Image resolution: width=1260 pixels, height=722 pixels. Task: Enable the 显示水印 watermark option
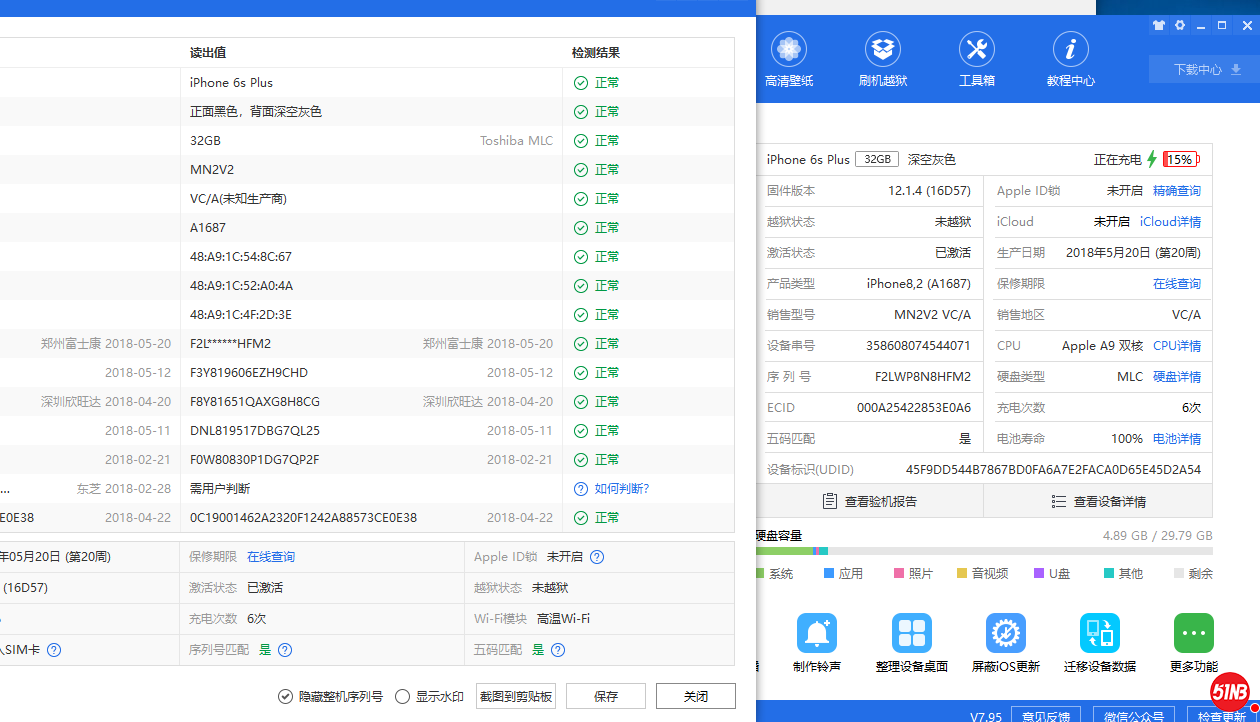pos(403,696)
